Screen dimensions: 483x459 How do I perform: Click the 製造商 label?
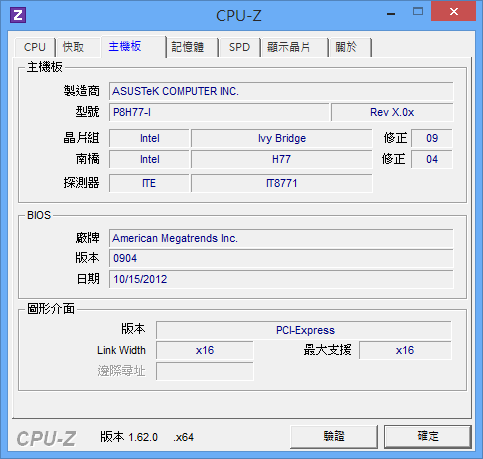(x=82, y=91)
